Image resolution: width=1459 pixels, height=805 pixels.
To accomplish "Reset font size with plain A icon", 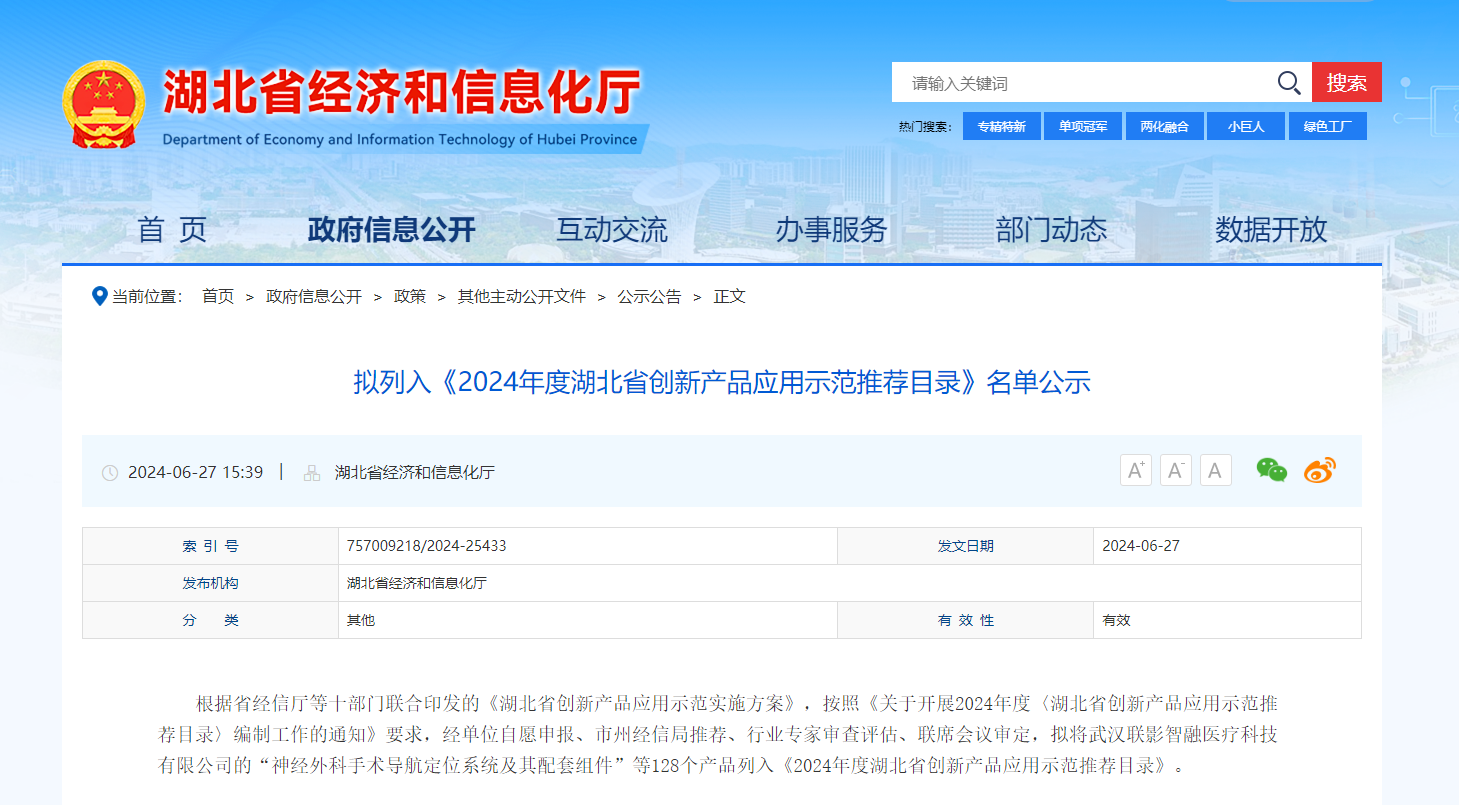I will (1215, 471).
